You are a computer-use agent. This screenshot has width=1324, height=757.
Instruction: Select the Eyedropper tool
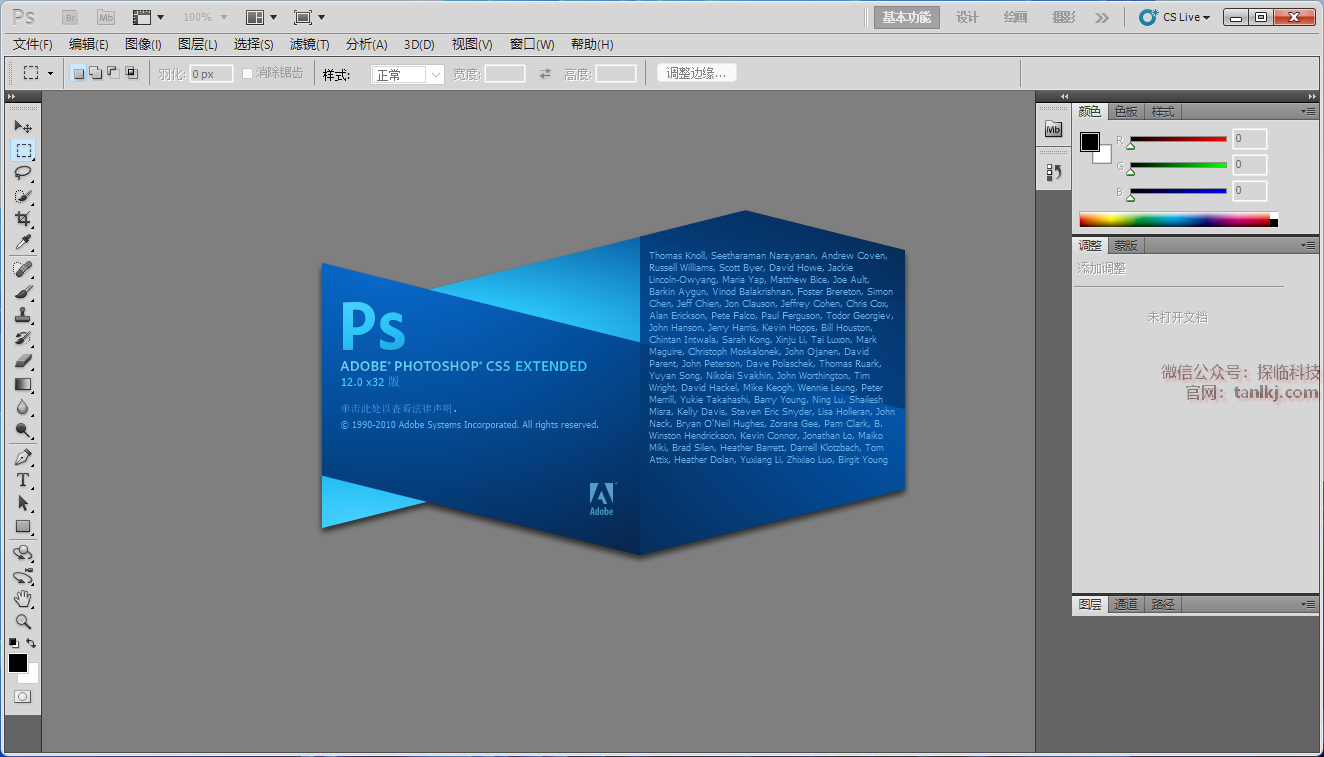pyautogui.click(x=23, y=243)
